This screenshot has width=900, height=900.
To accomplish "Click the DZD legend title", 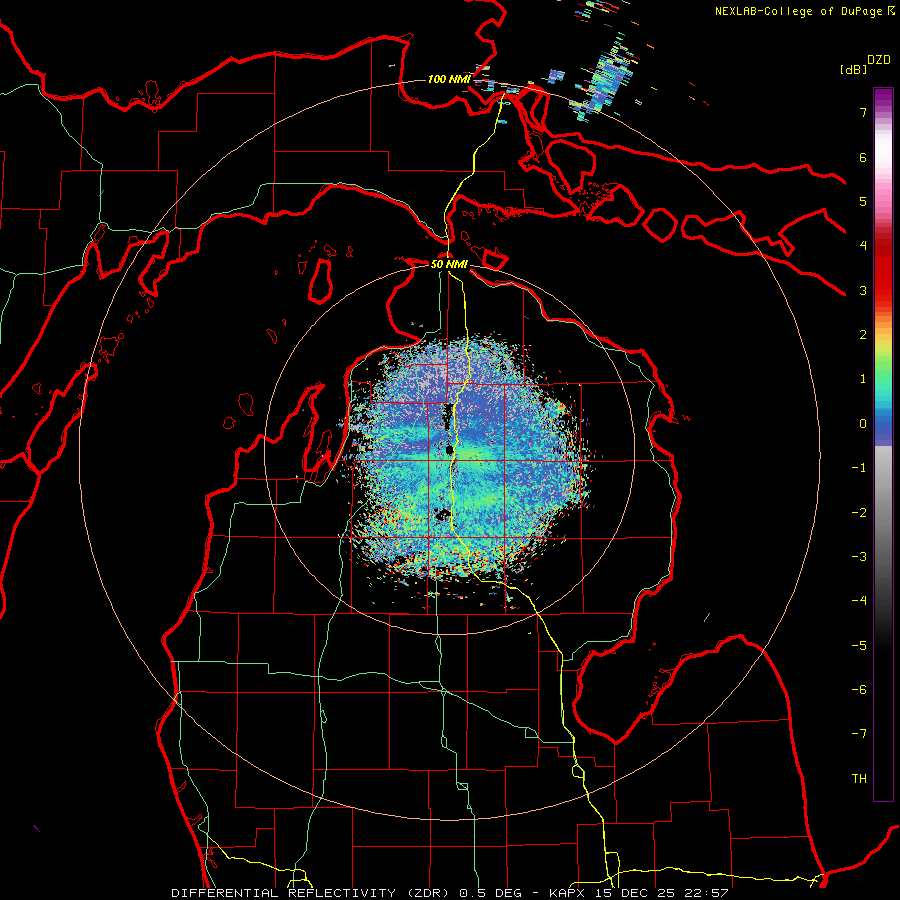I will [879, 60].
